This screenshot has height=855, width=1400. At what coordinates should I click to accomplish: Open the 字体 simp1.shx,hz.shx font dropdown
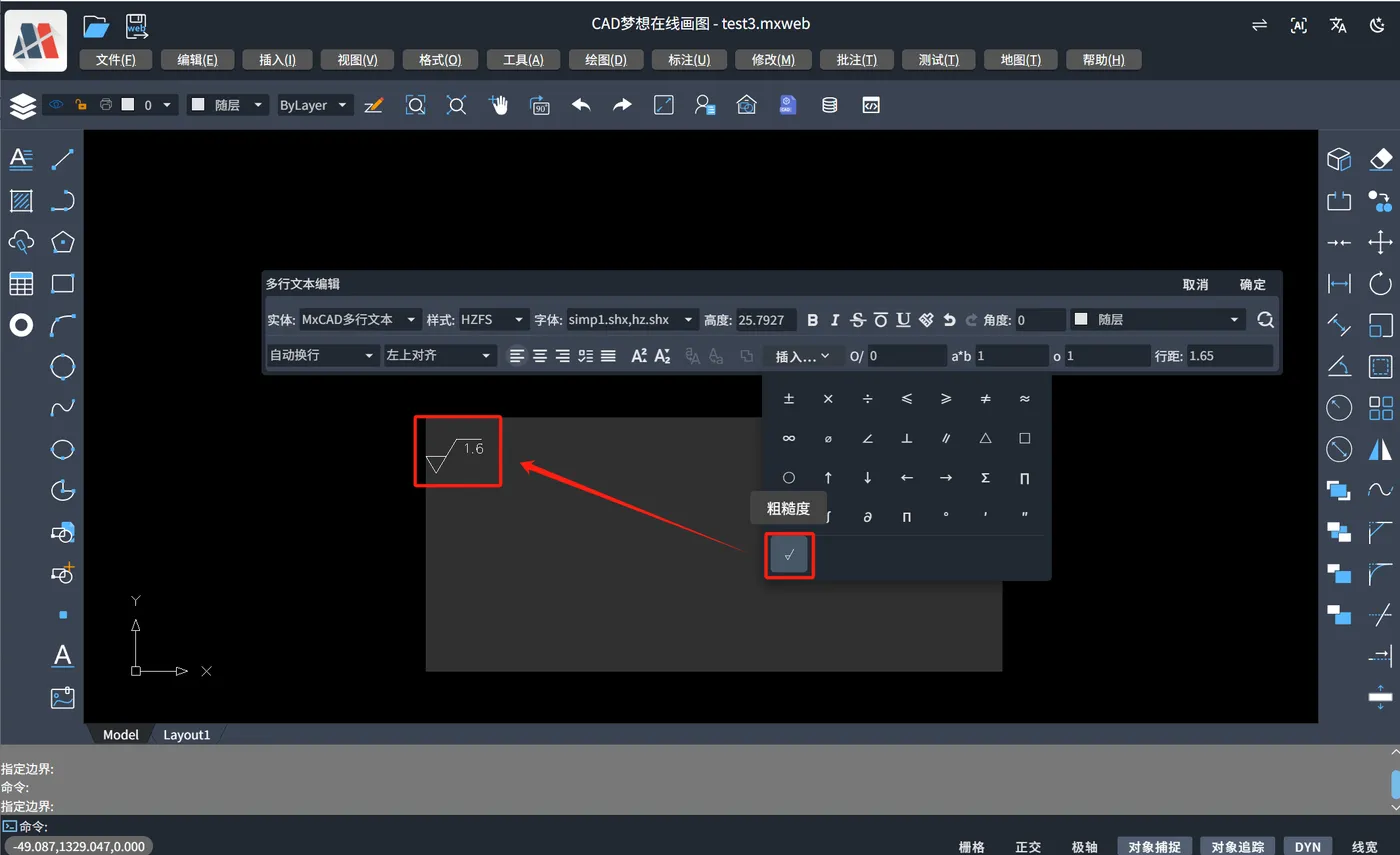coord(632,320)
